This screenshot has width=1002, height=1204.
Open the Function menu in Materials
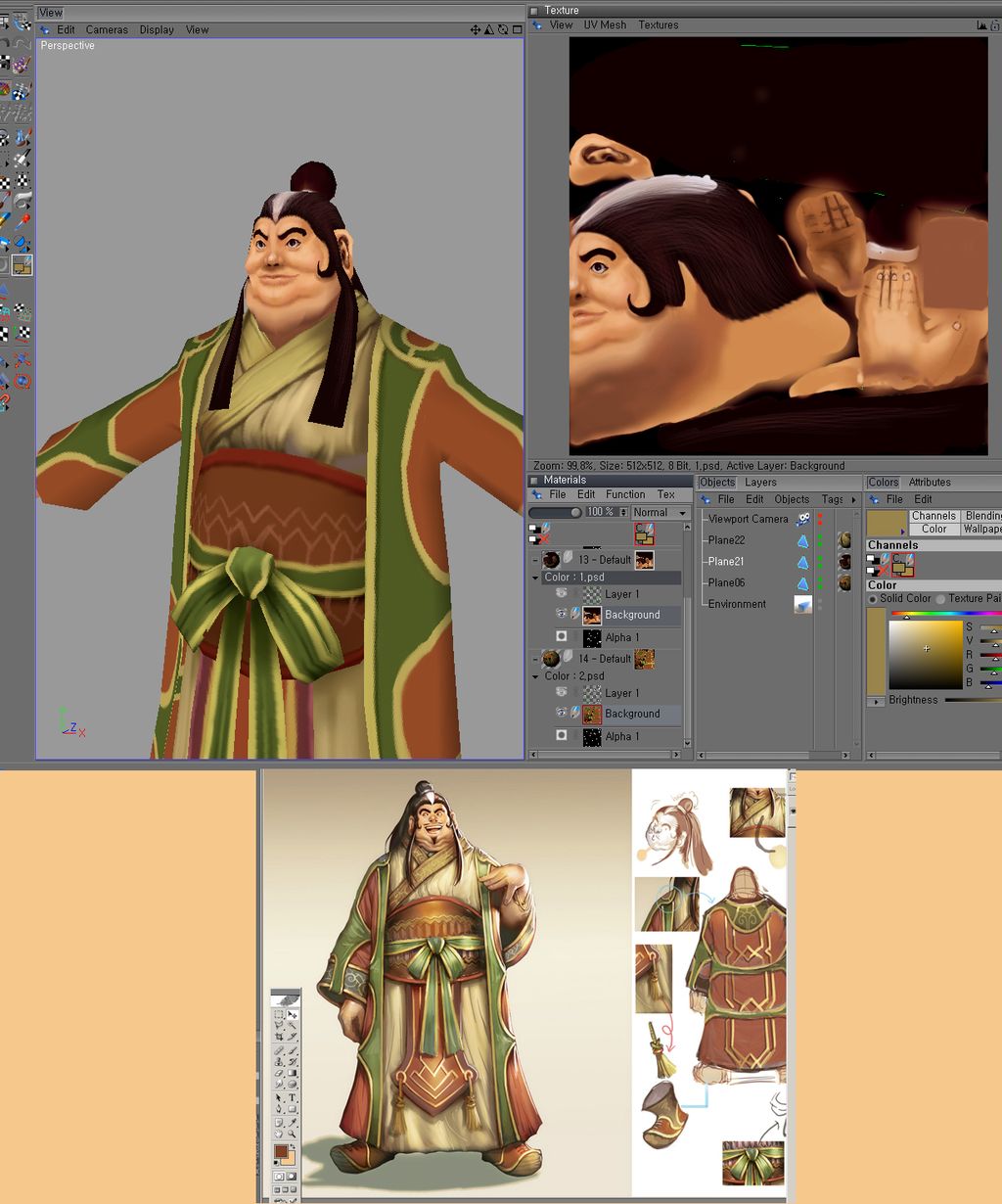click(x=625, y=494)
